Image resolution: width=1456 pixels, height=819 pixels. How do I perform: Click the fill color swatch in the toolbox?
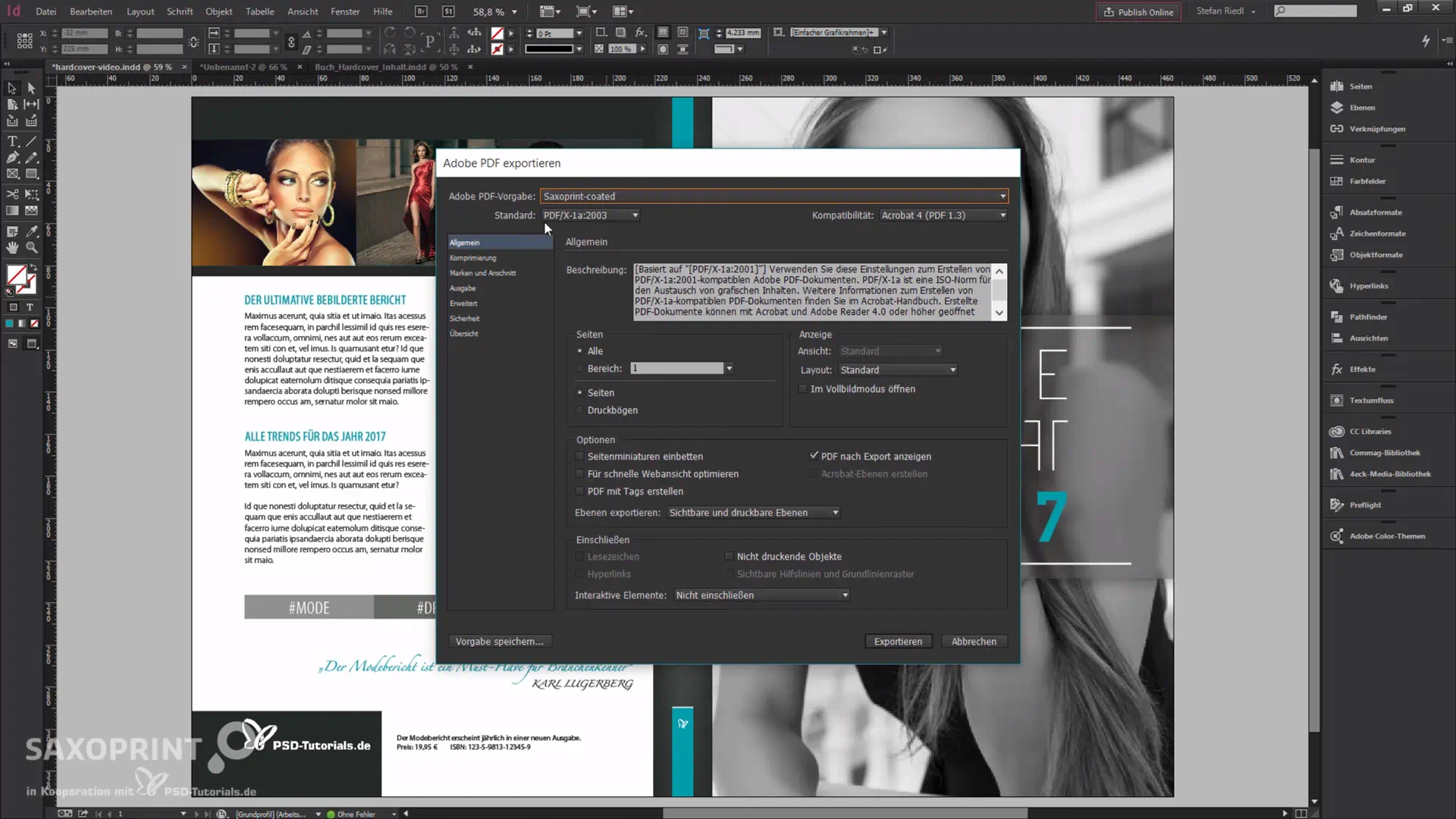[15, 275]
